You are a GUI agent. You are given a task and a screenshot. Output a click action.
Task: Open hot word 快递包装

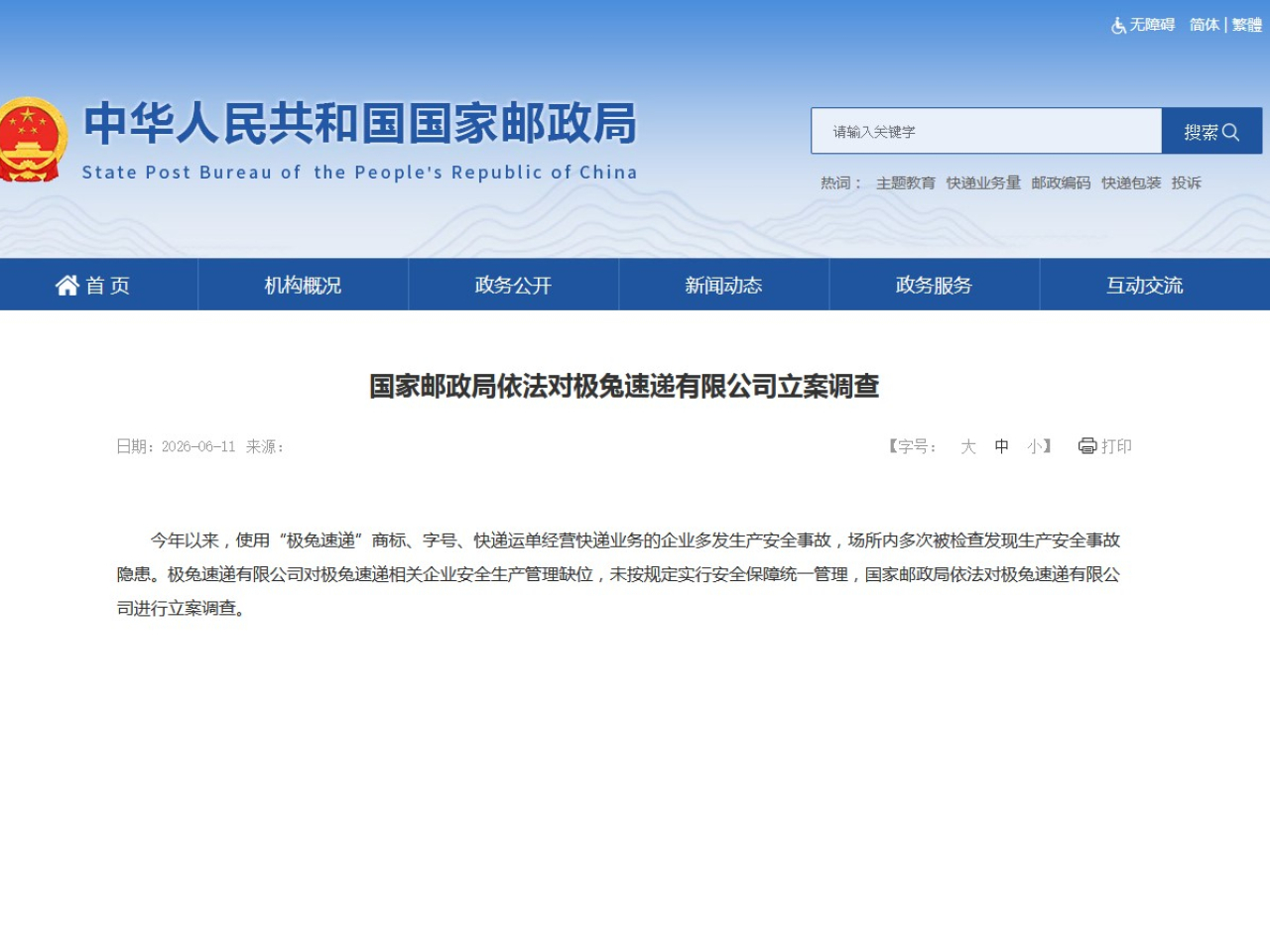pos(1131,182)
